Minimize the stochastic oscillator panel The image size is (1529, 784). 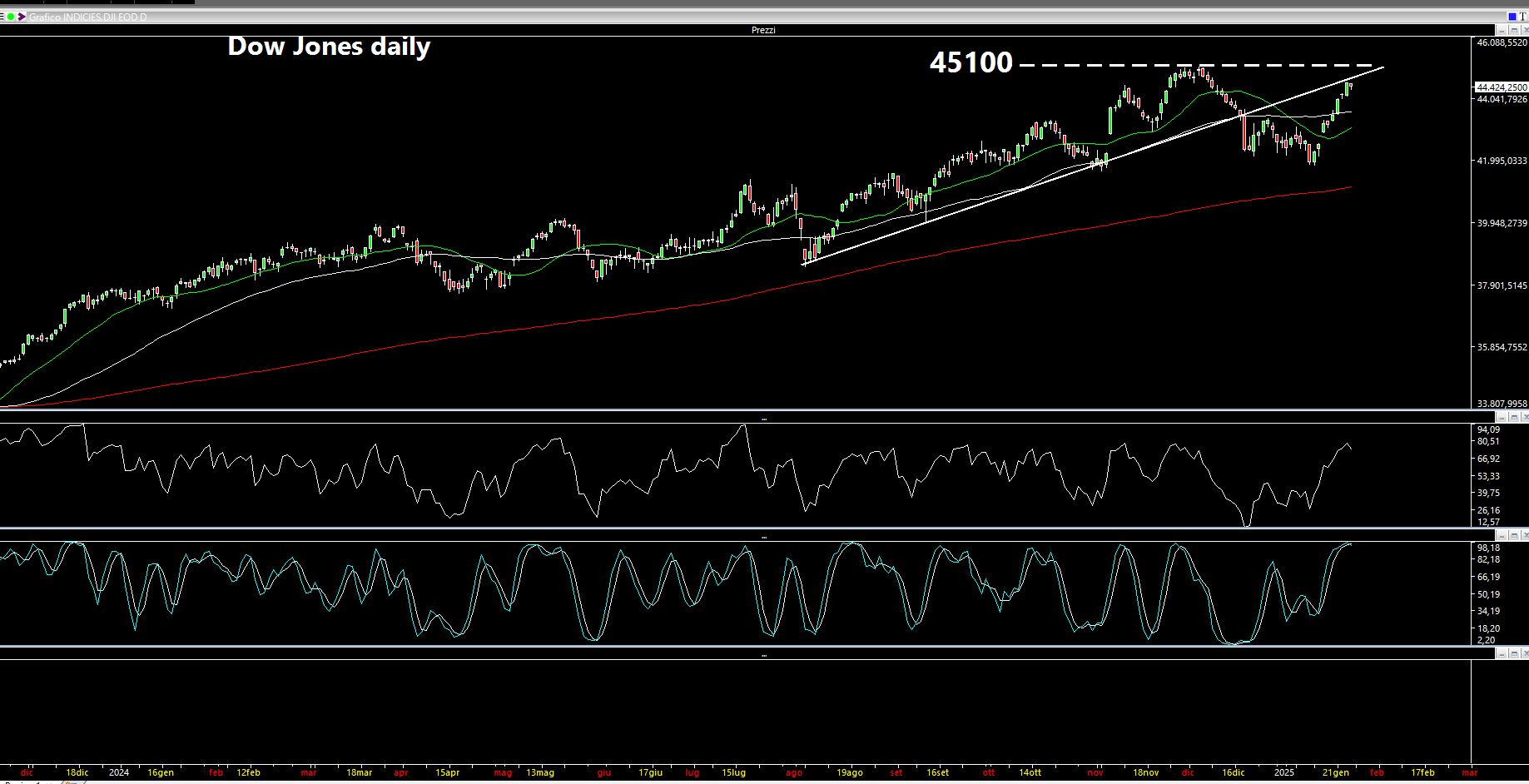pos(1502,536)
